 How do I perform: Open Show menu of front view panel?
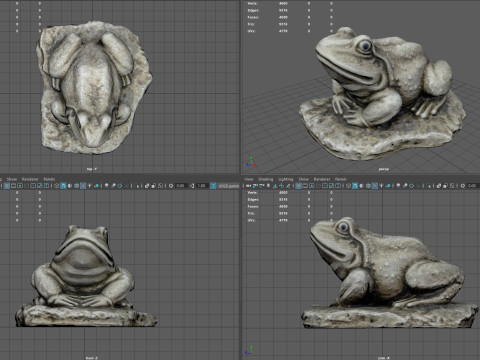[x=12, y=179]
